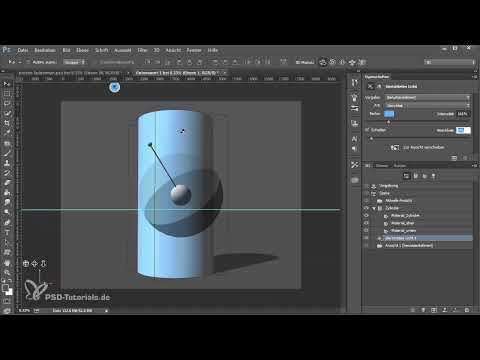
Task: Click the 3D scale mode icon in options bar
Action: [362, 62]
